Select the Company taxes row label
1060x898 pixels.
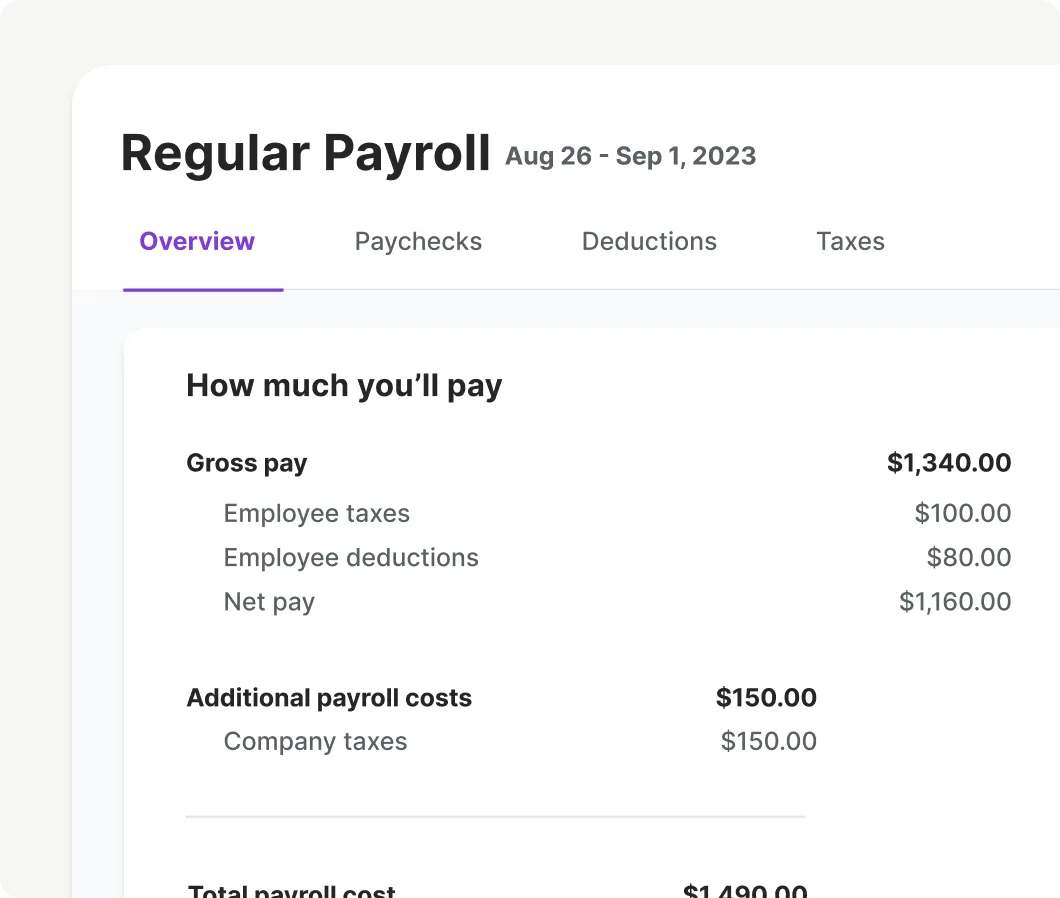tap(315, 742)
